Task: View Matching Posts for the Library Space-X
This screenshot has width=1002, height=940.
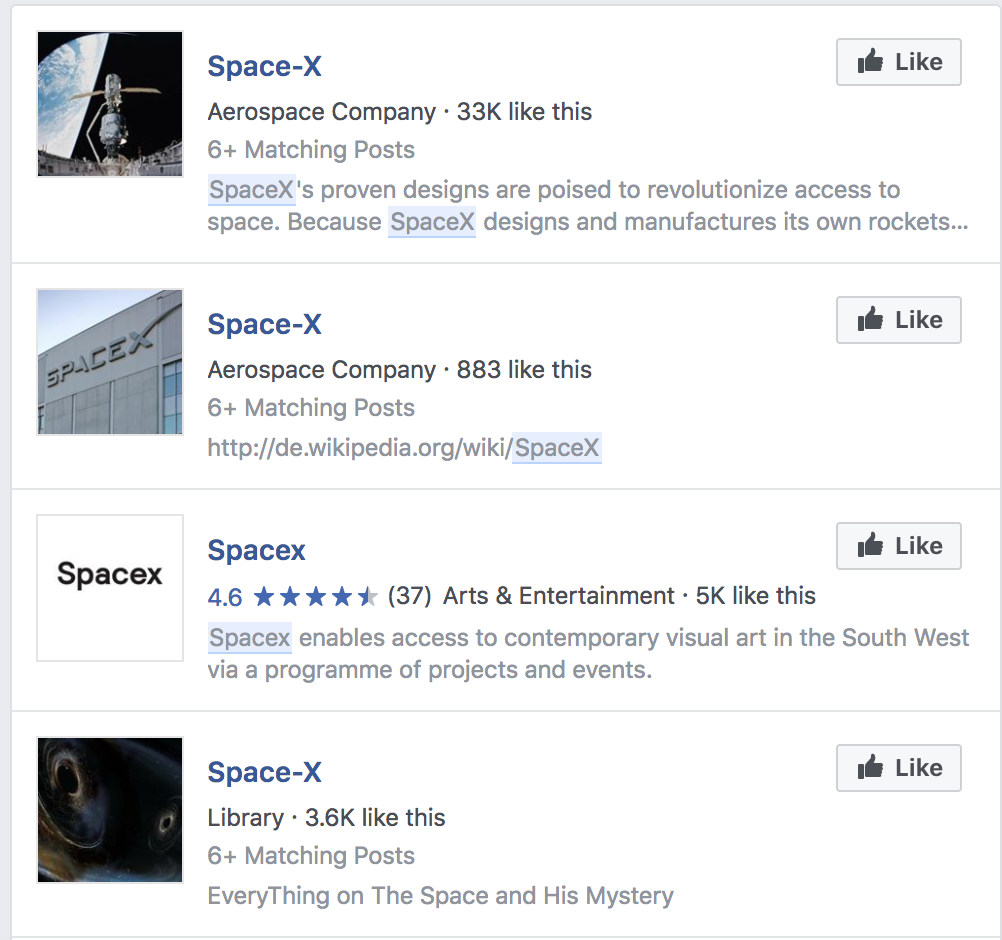Action: (x=311, y=856)
